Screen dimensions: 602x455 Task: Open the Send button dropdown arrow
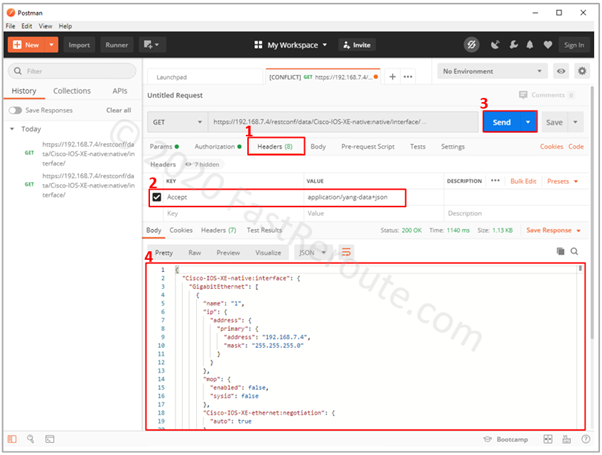click(x=528, y=122)
